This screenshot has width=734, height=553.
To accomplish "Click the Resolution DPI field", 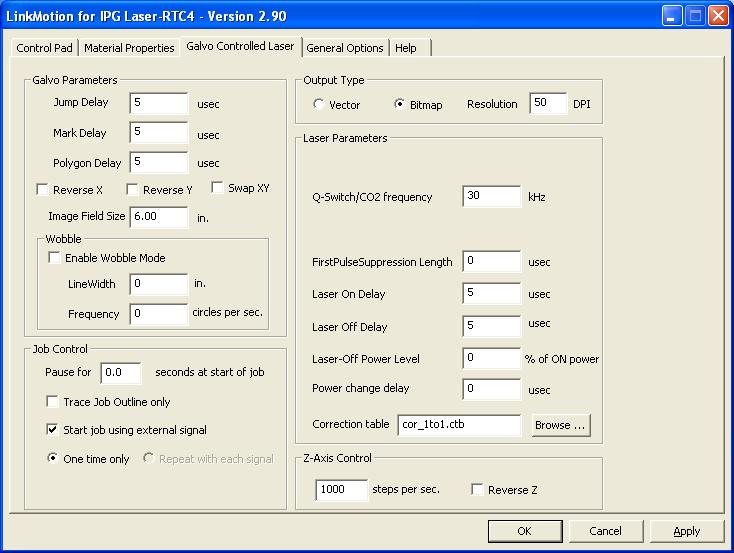I will pos(548,103).
